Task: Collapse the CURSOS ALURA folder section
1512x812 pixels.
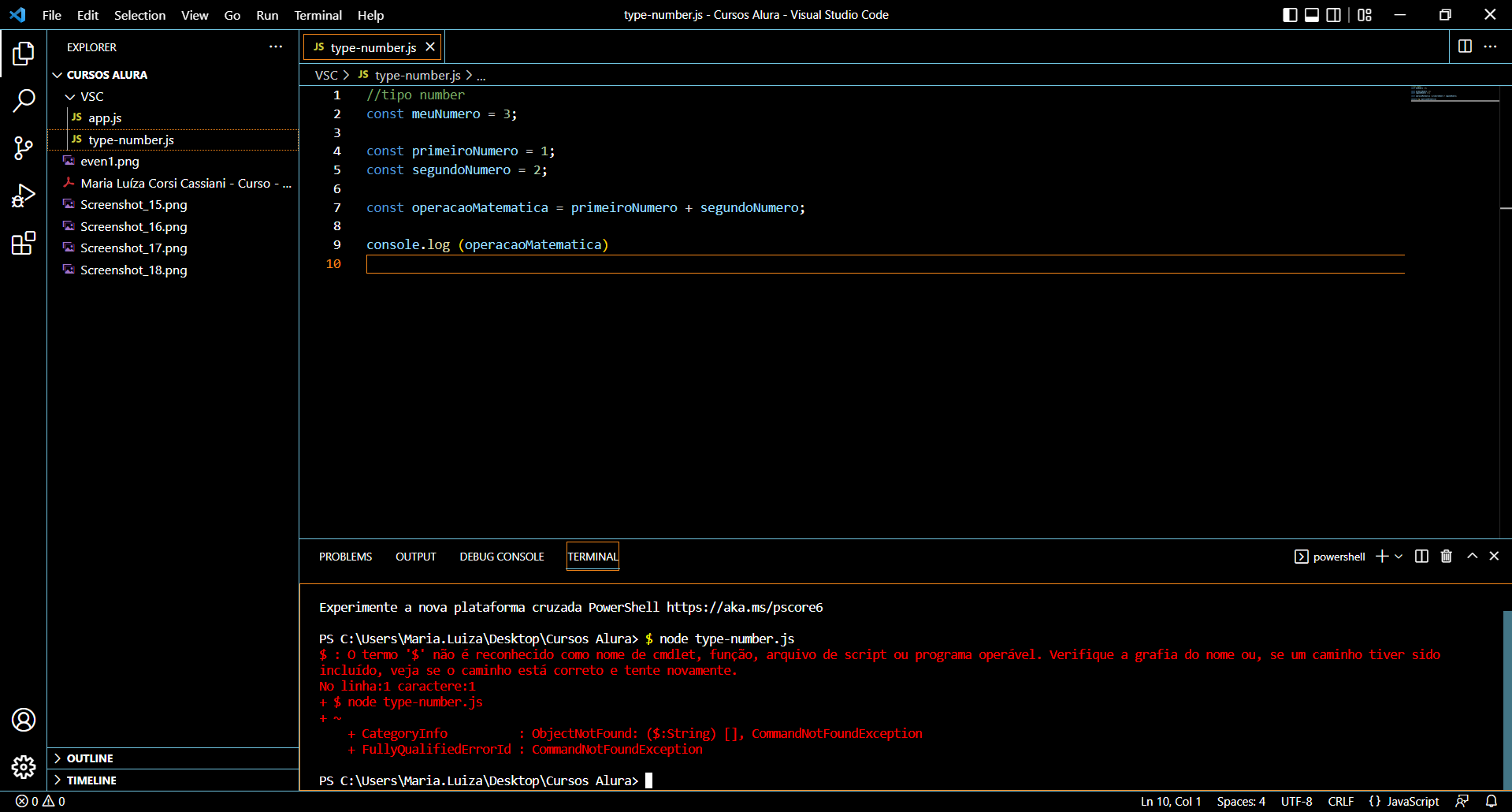Action: pyautogui.click(x=173, y=75)
